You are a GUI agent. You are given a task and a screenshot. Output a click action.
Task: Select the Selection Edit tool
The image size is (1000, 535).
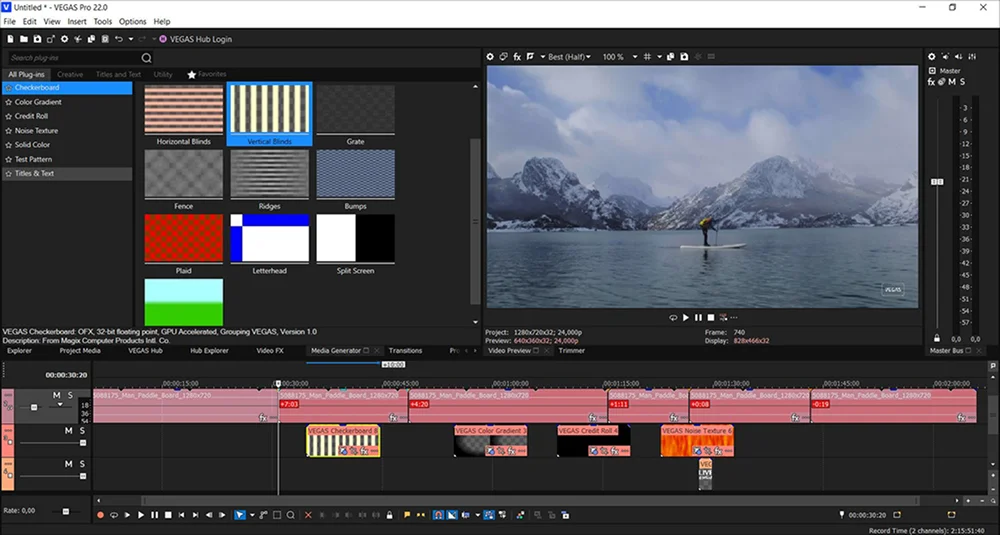(277, 515)
